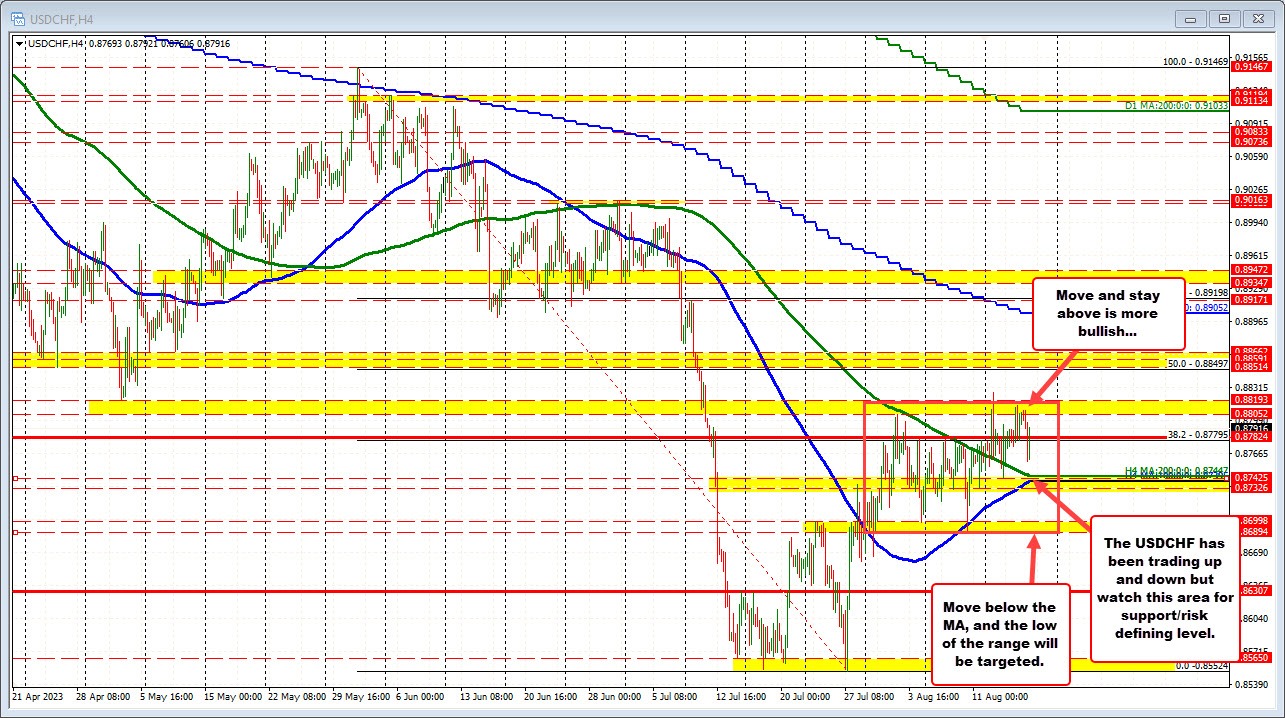Minimize the USDCHF chart window
This screenshot has width=1285, height=718.
(1190, 18)
